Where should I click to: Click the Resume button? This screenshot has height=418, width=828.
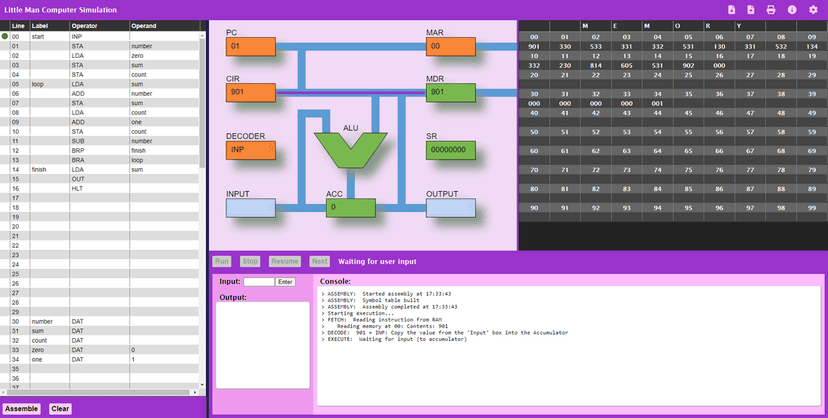click(285, 261)
